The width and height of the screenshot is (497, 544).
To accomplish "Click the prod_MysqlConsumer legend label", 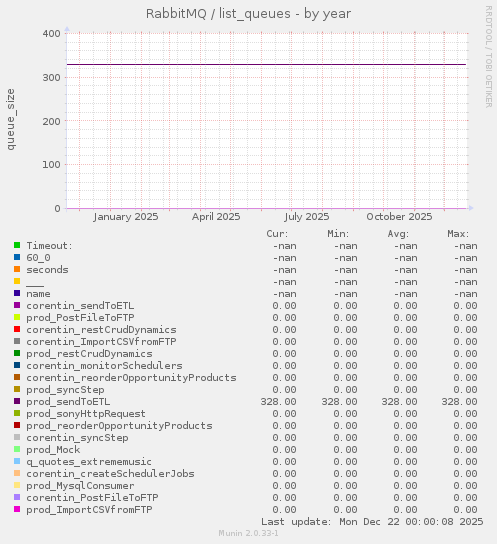I will coord(80,486).
